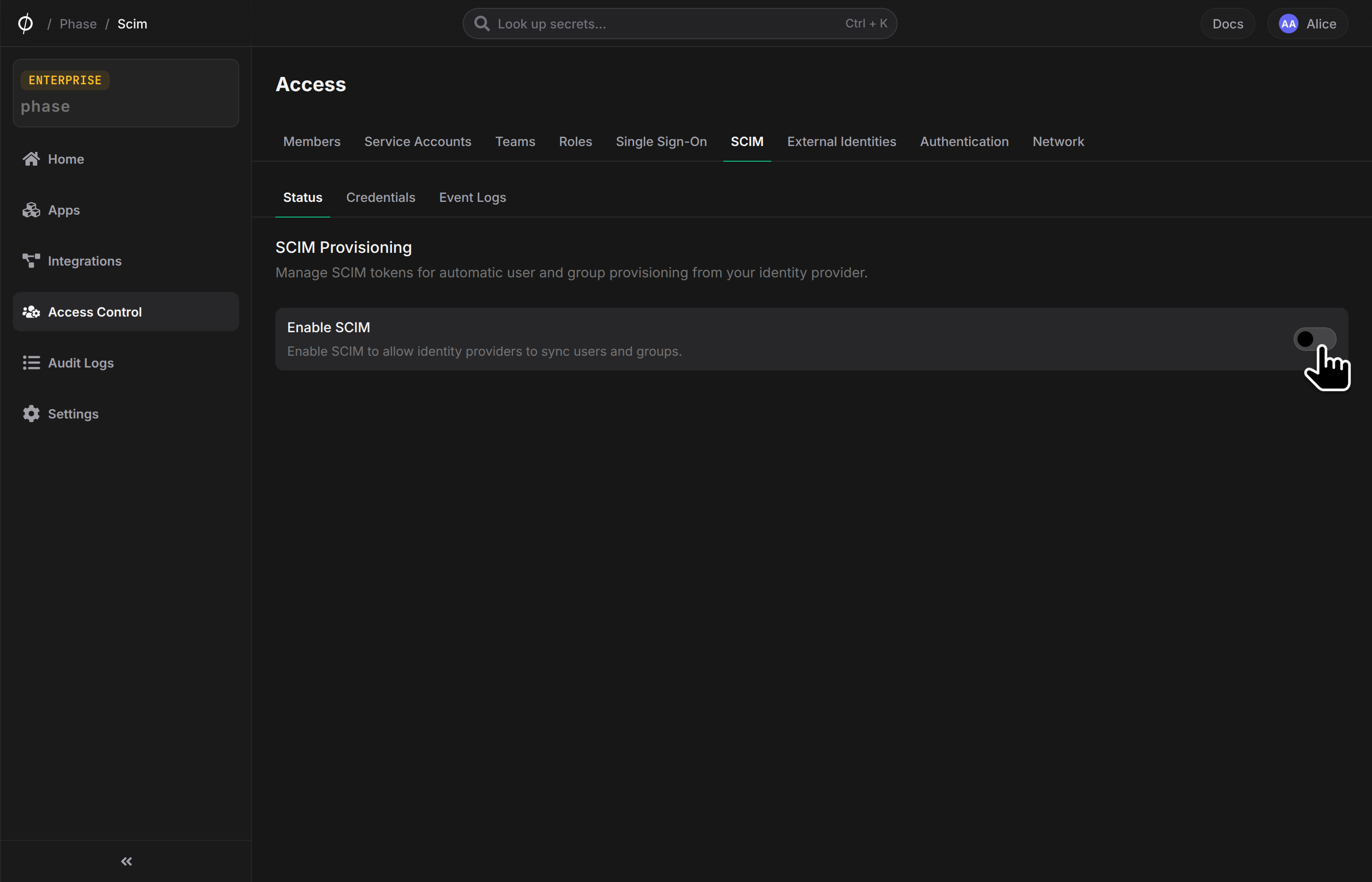Viewport: 1372px width, 882px height.
Task: Open the Members tab
Action: tap(312, 142)
